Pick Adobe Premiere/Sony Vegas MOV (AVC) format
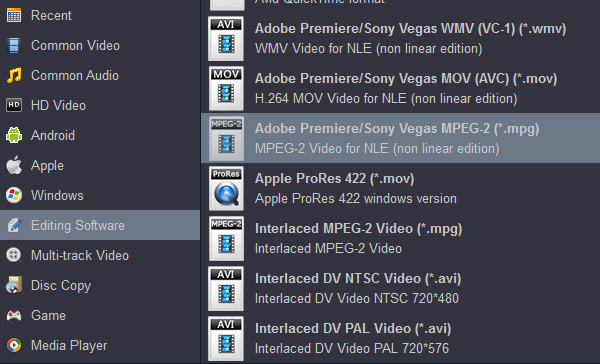Screen dimensions: 600x364 click(400, 88)
